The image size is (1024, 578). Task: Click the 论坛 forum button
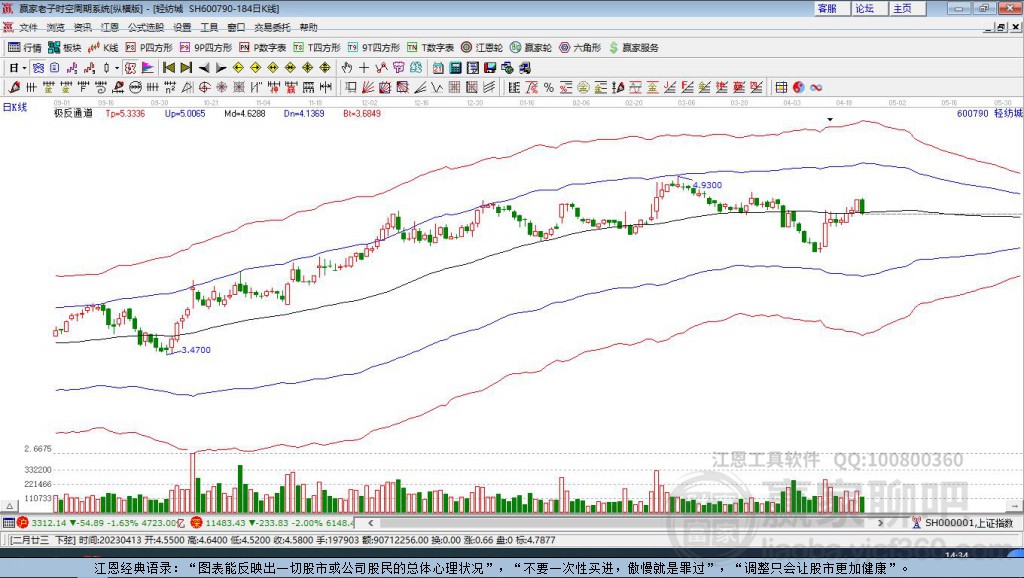[x=869, y=8]
